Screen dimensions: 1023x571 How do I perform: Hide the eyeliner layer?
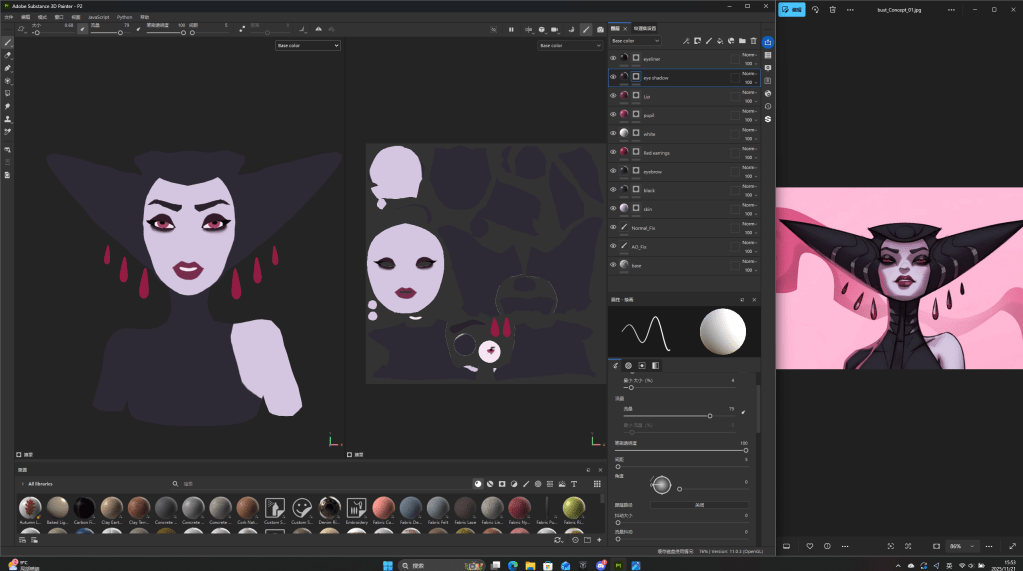613,59
